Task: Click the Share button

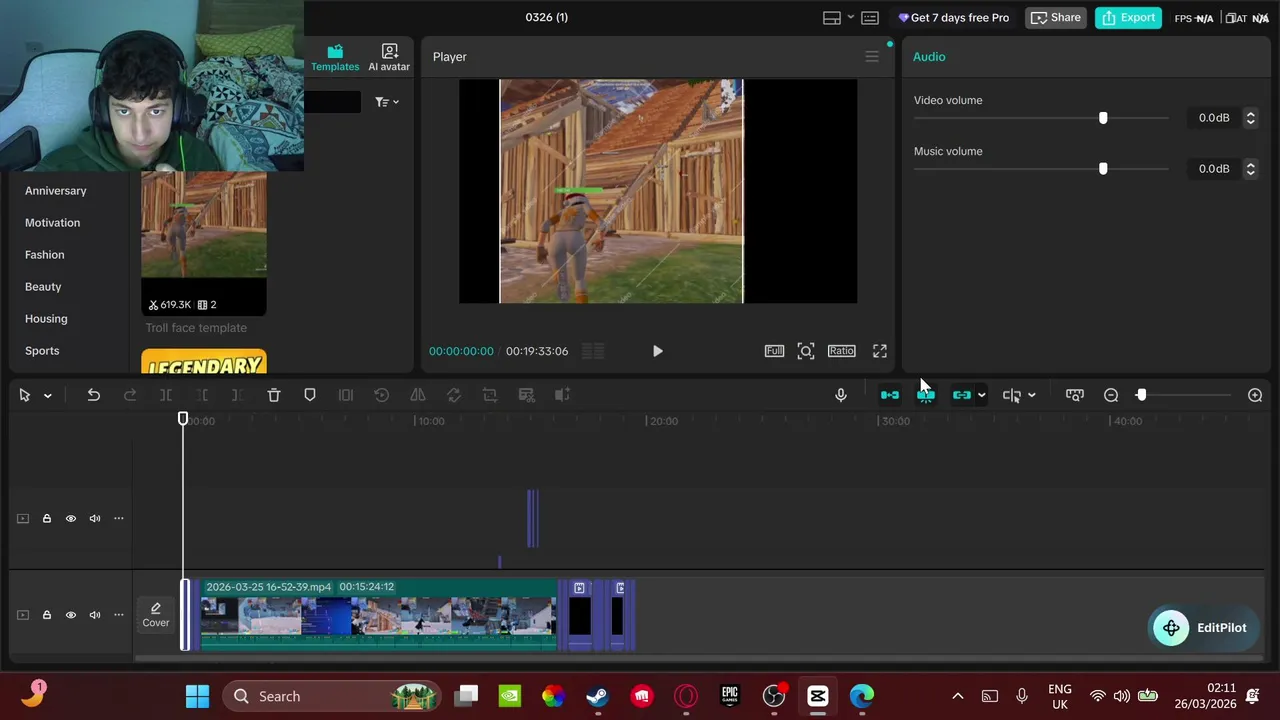Action: point(1056,18)
